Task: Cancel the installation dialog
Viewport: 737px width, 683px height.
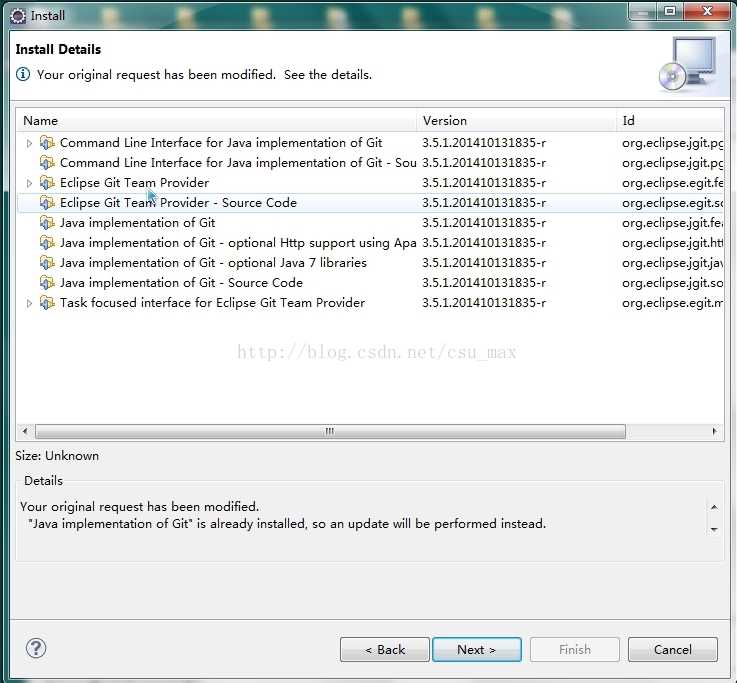Action: click(672, 650)
